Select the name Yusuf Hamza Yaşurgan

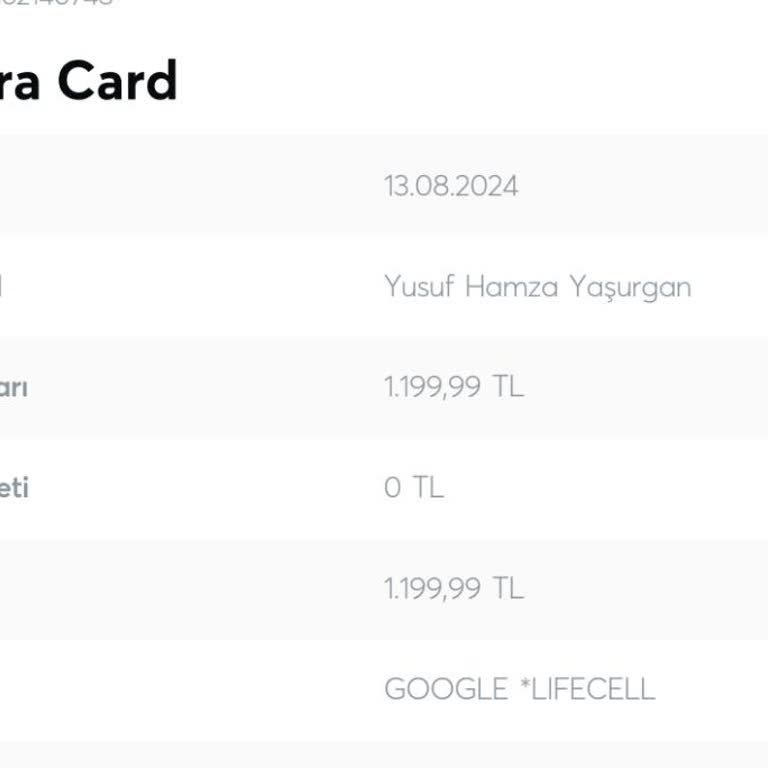pos(537,287)
